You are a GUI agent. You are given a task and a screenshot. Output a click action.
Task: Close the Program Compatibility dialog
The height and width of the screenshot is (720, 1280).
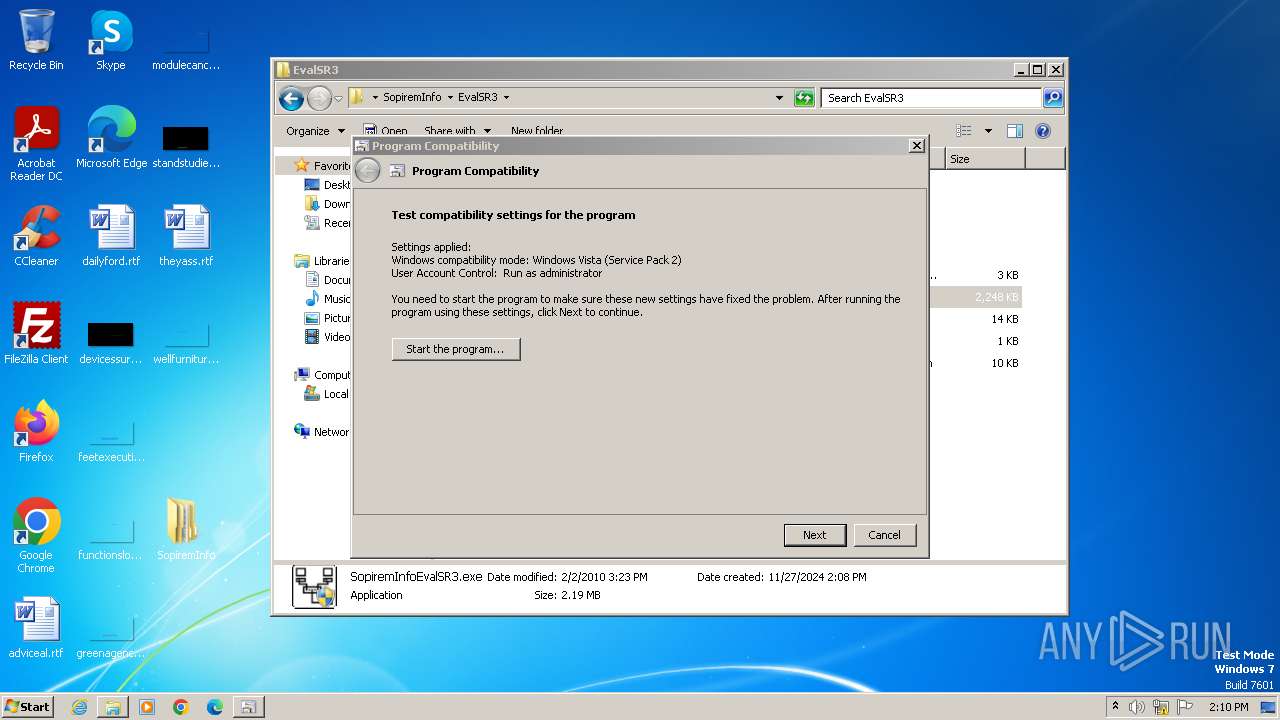916,146
